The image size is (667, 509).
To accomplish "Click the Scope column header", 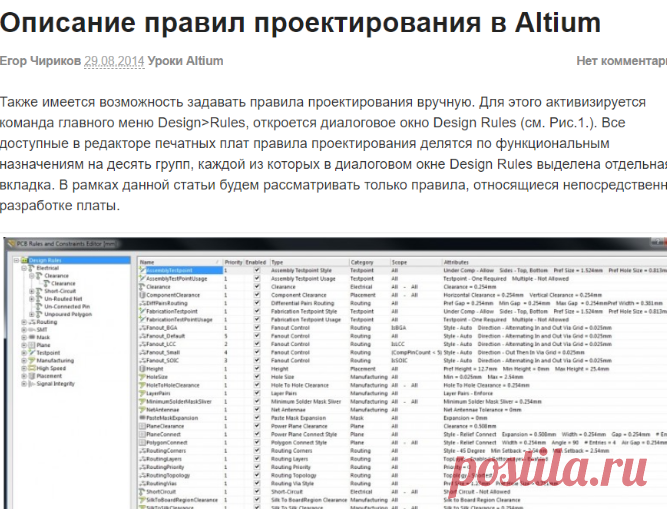I will pos(416,262).
